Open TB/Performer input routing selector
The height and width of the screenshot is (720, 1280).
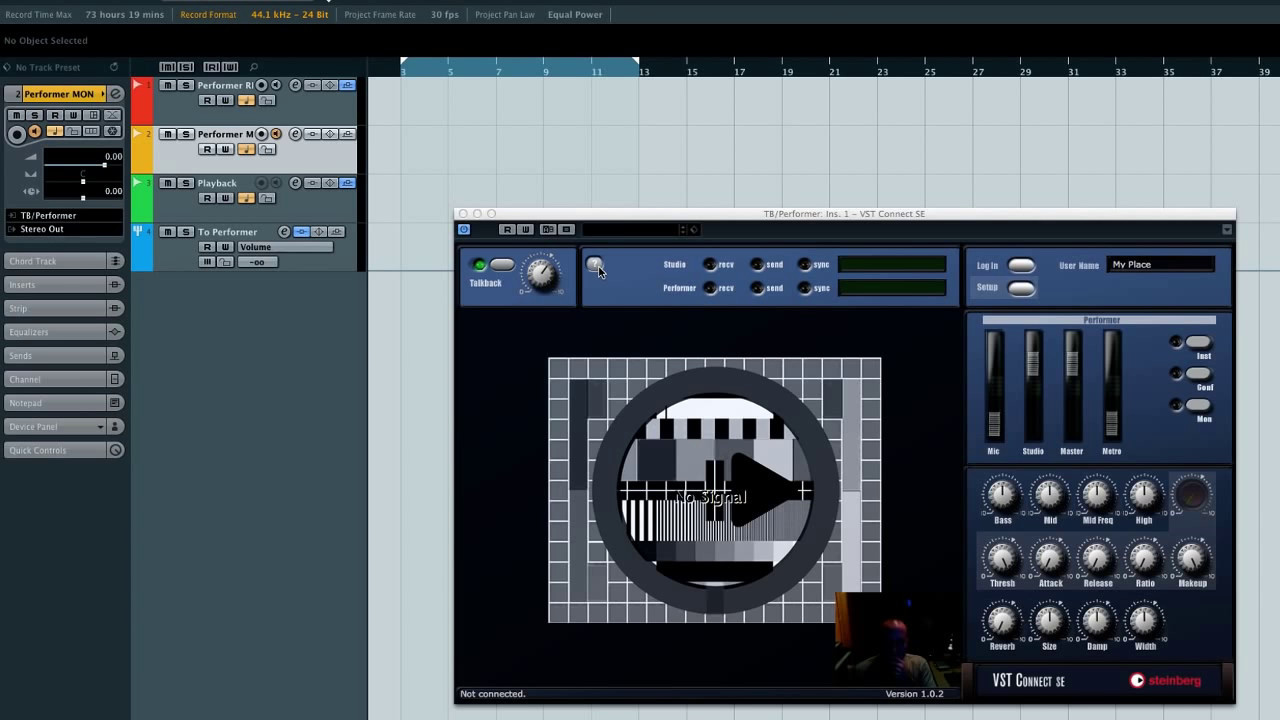65,215
